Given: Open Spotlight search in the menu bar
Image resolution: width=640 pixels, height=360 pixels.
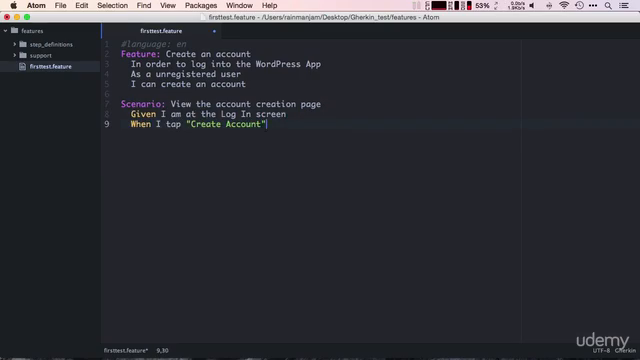Looking at the screenshot, I should click(x=608, y=6).
